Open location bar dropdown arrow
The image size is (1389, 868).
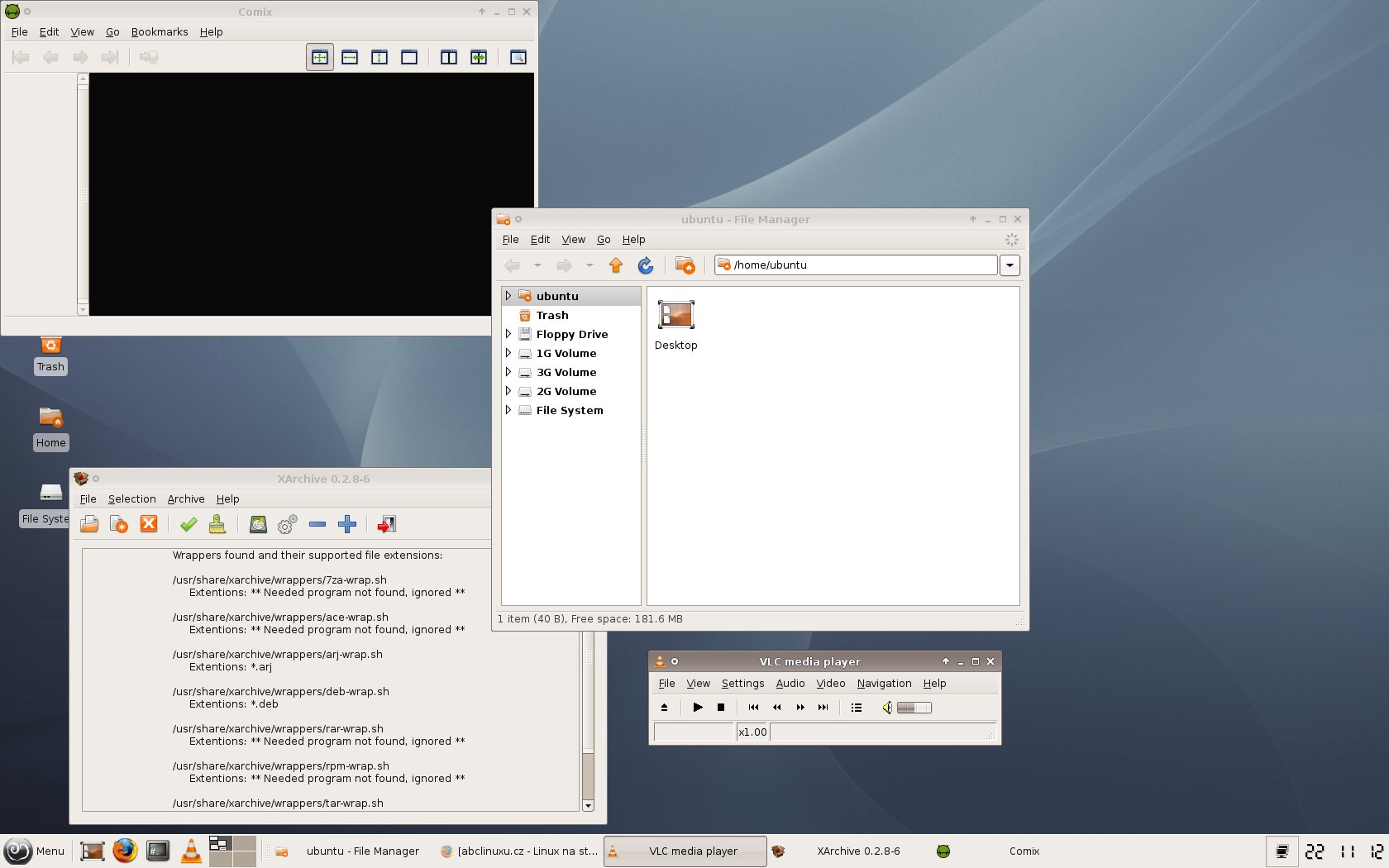pyautogui.click(x=1010, y=265)
